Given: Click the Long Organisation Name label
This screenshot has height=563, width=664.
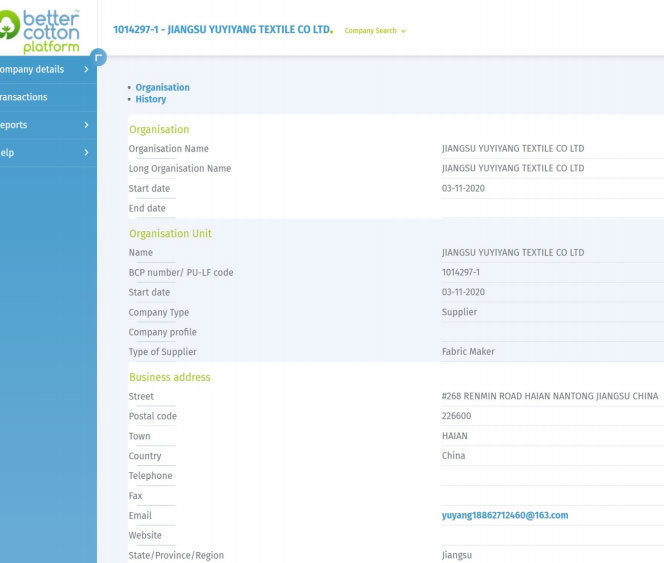Looking at the screenshot, I should click(x=180, y=168).
